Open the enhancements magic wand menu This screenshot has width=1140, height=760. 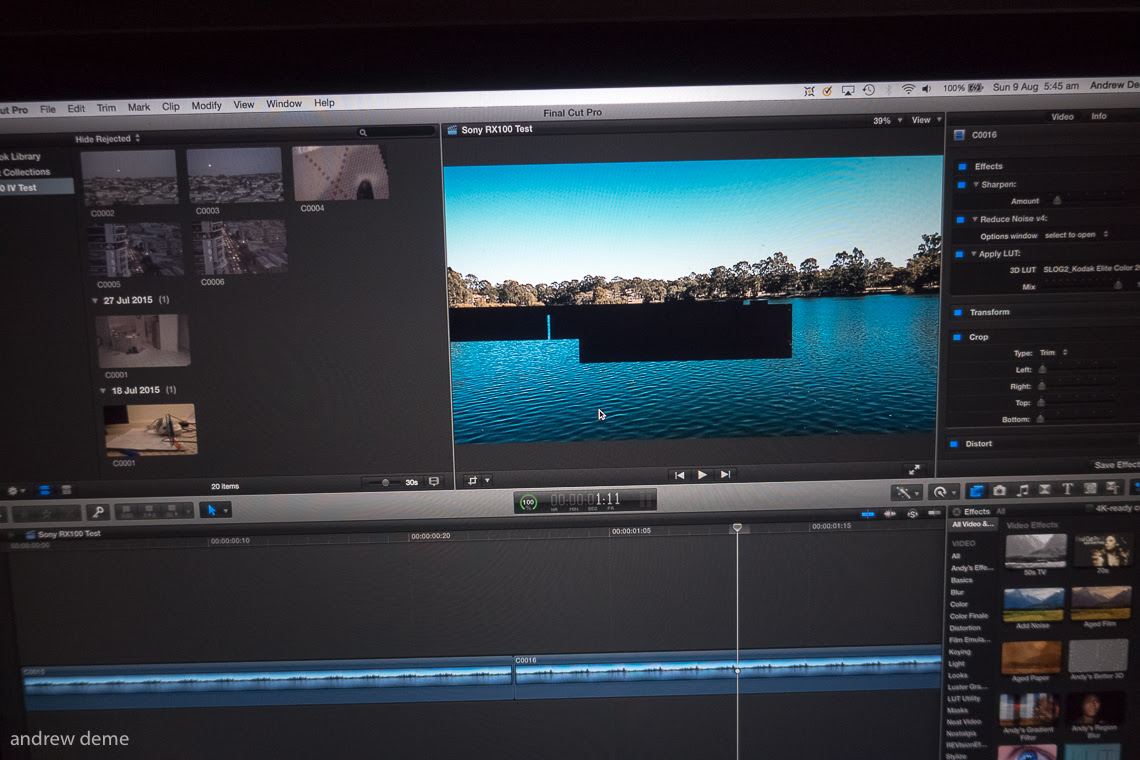907,492
